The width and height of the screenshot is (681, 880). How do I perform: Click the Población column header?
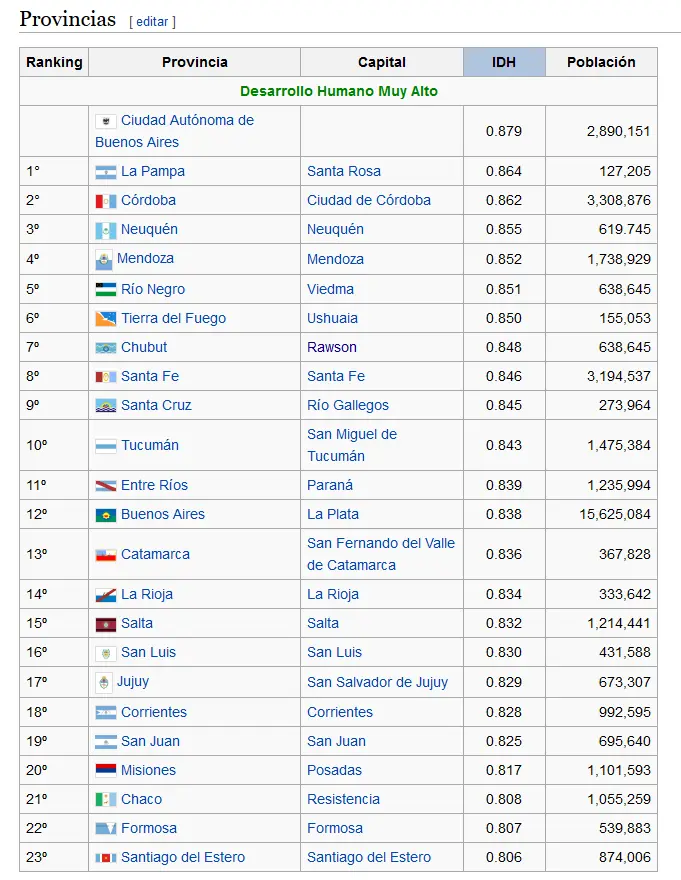pos(601,62)
